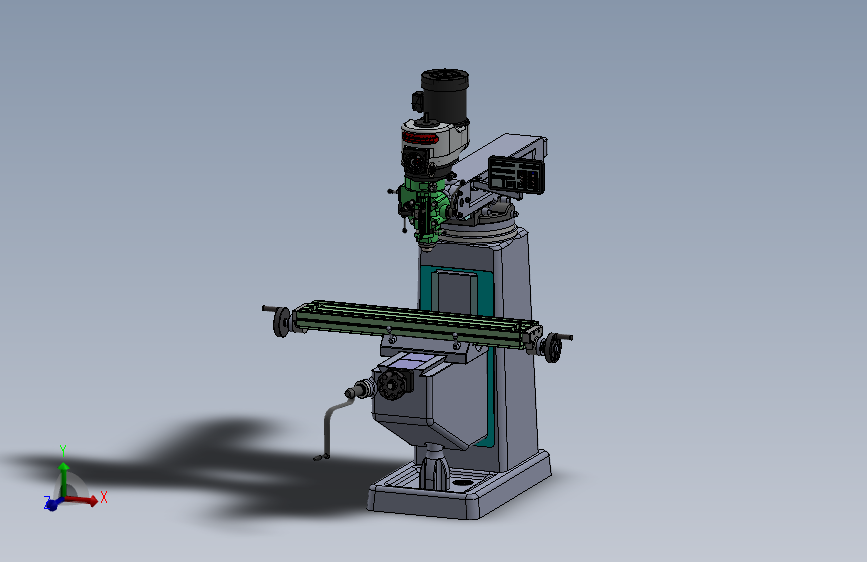Select the machine base casting

tap(459, 487)
